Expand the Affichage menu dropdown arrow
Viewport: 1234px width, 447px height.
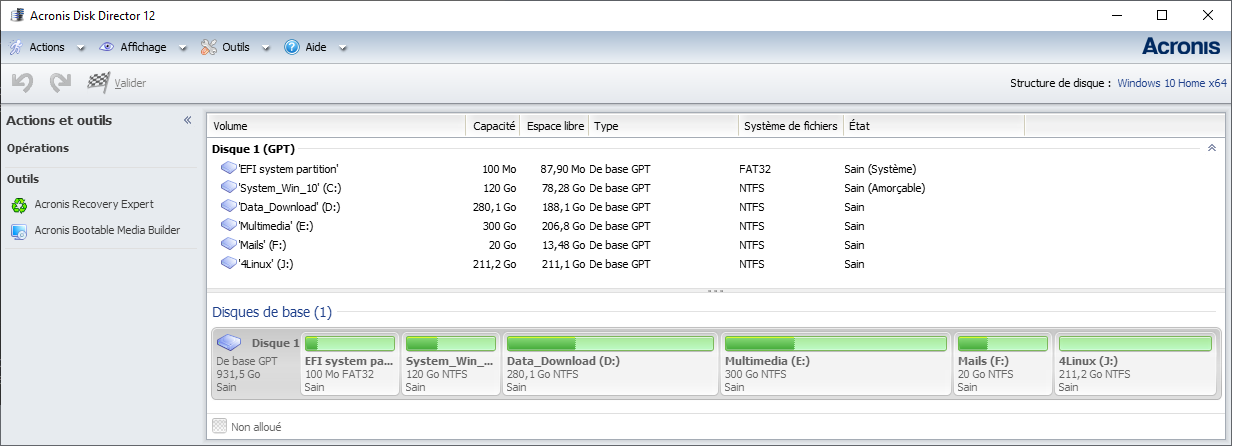182,47
